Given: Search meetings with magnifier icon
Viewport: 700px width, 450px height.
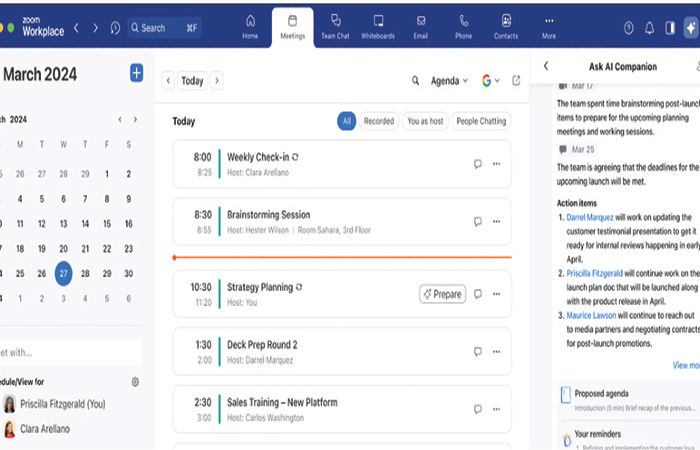Looking at the screenshot, I should 415,81.
